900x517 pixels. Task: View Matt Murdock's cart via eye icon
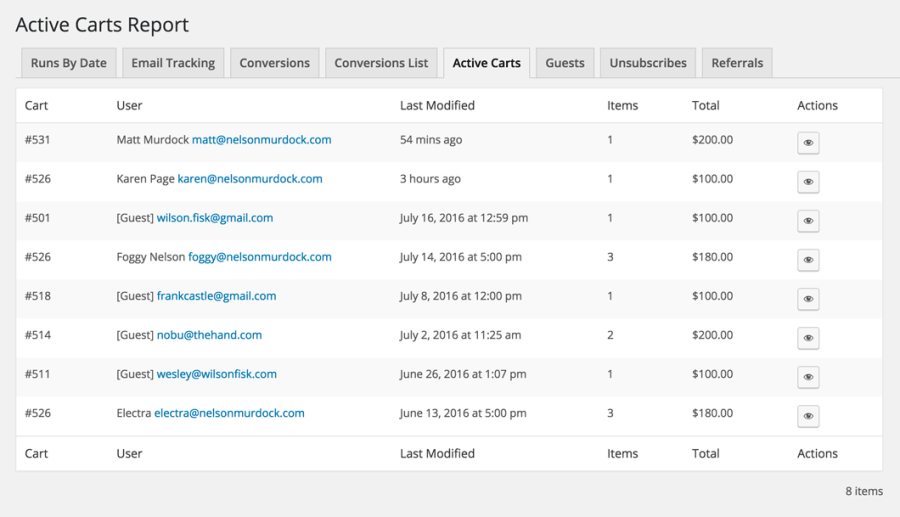[808, 143]
